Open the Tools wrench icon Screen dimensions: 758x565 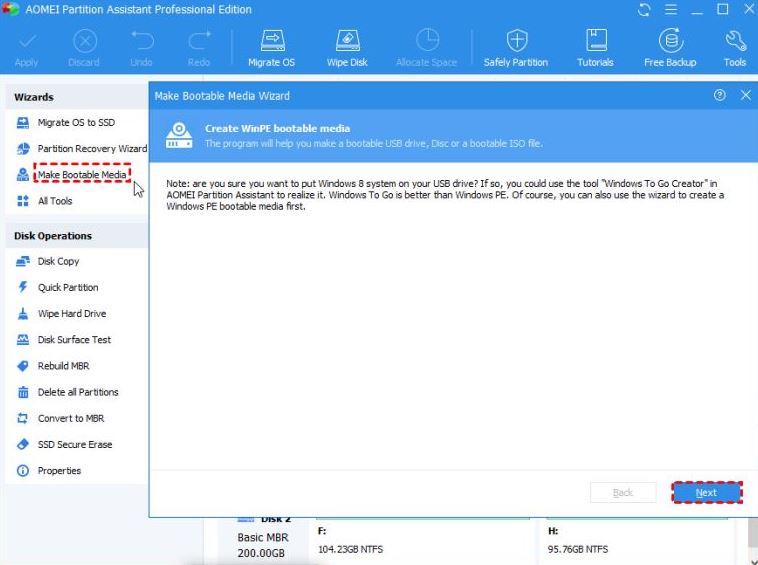(735, 41)
